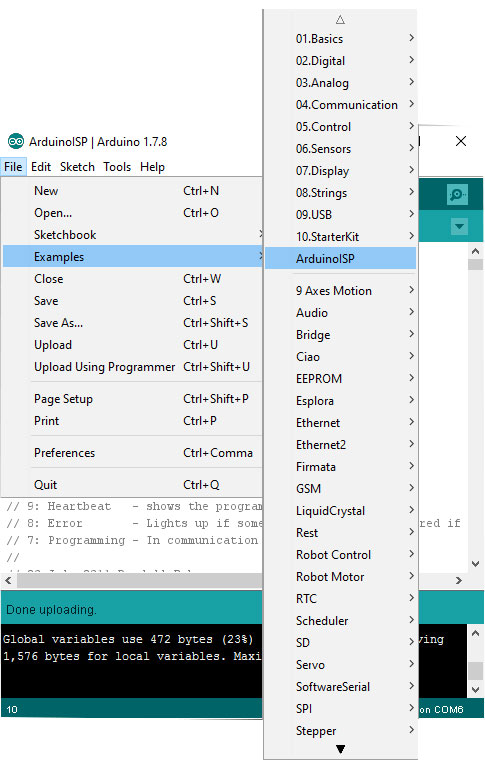Expand 04.Communication examples submenu

tap(341, 105)
